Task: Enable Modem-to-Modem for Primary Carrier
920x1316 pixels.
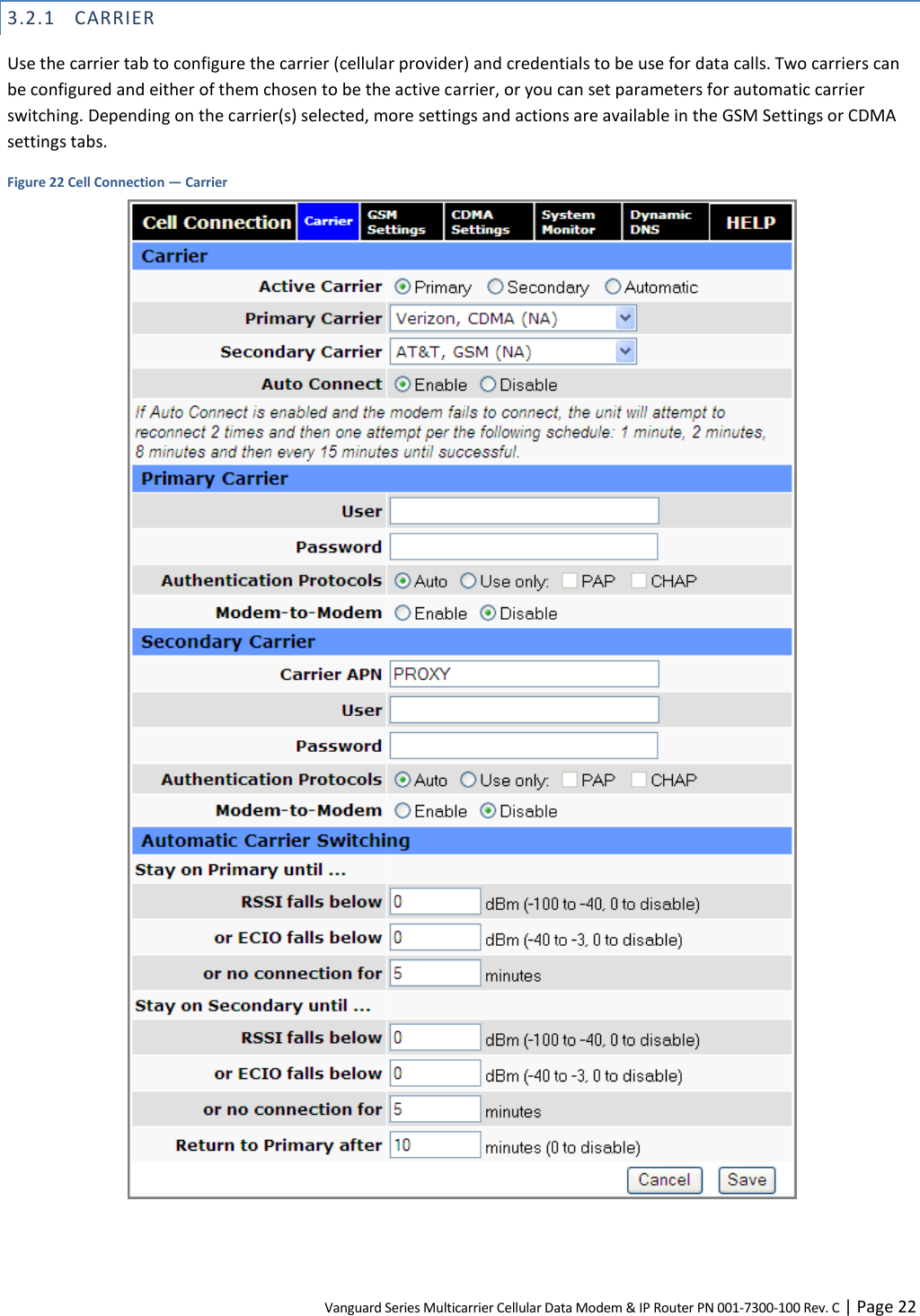Action: pos(402,613)
